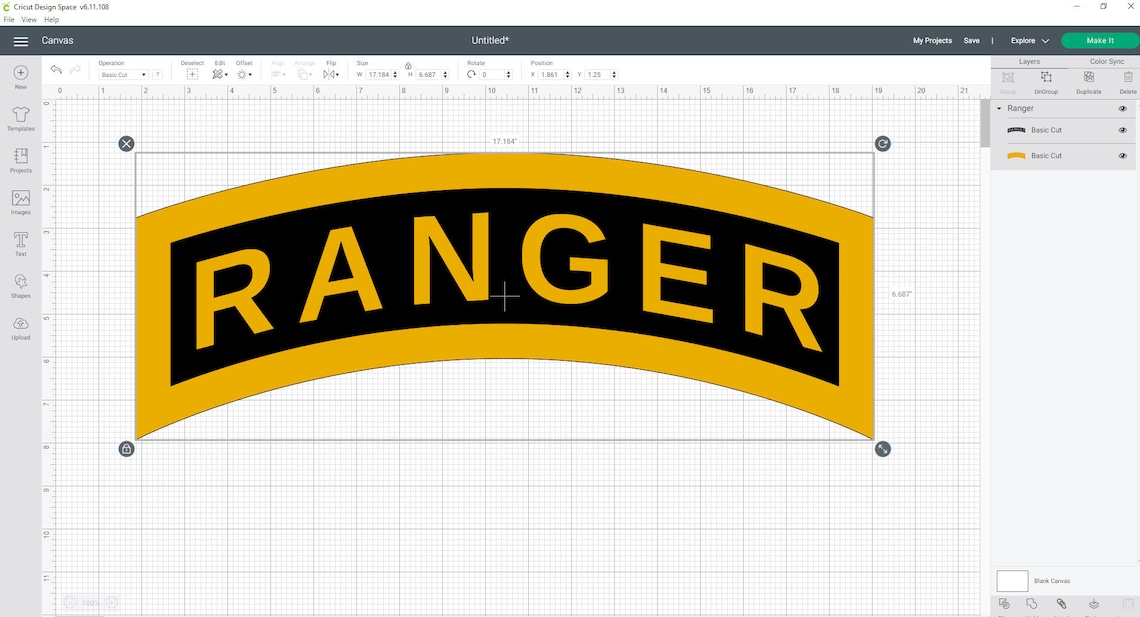Click the Upload icon in the sidebar
1140x617 pixels.
coord(20,326)
